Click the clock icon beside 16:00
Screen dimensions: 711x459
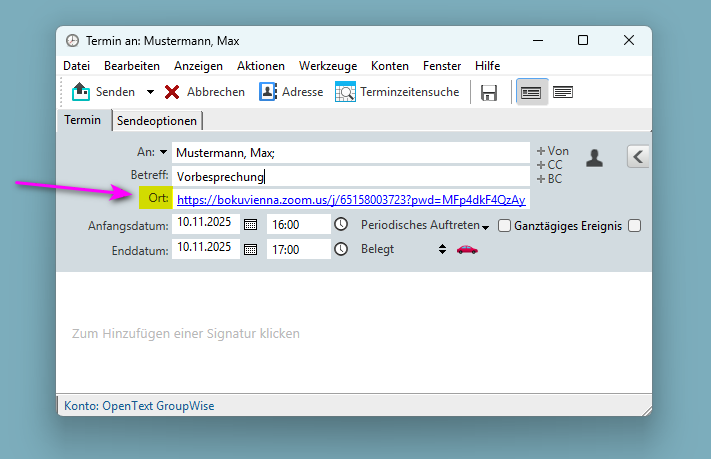click(341, 225)
